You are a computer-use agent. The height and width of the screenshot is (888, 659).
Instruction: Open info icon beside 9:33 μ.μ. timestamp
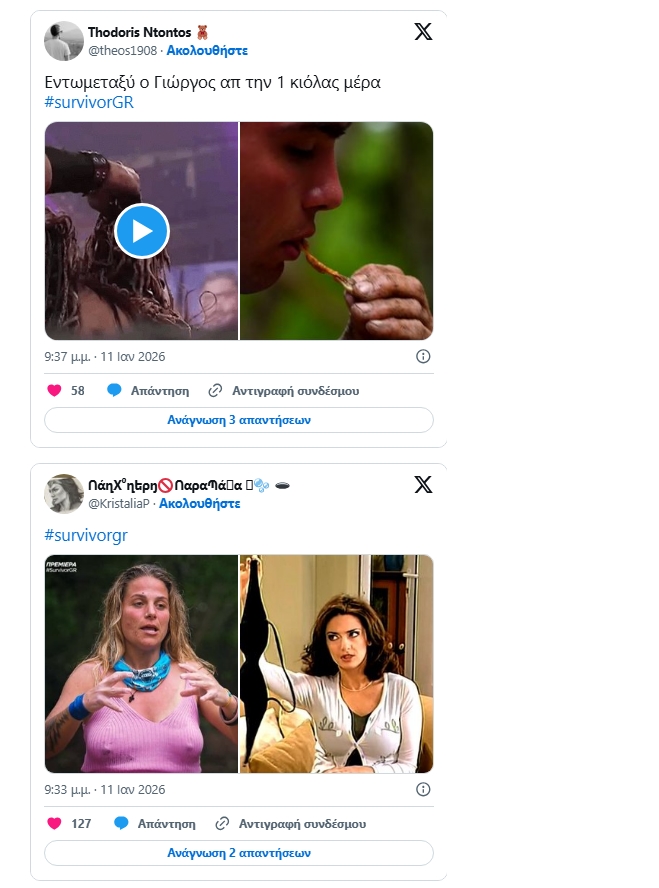pyautogui.click(x=423, y=789)
